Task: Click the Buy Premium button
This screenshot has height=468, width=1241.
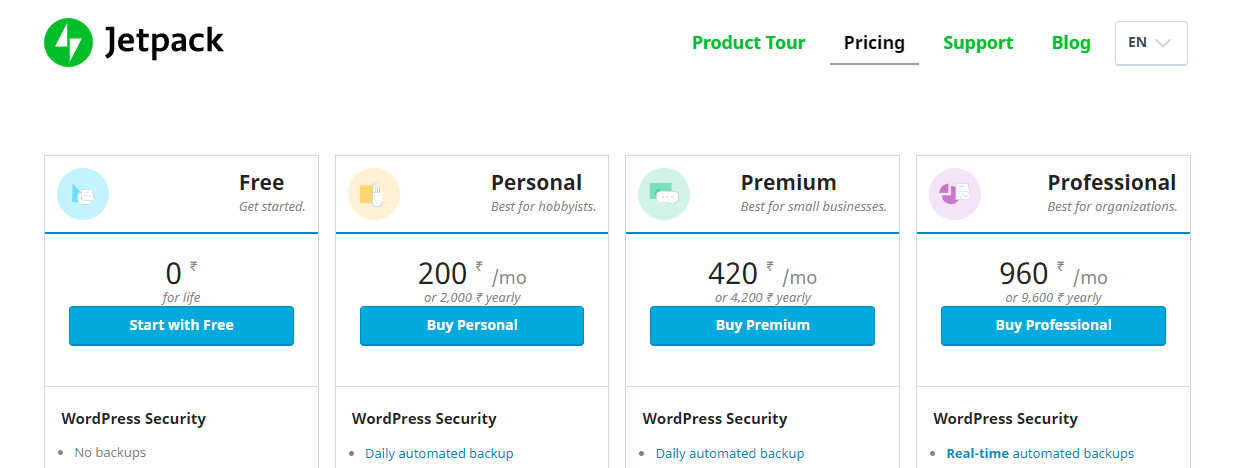Action: 762,326
